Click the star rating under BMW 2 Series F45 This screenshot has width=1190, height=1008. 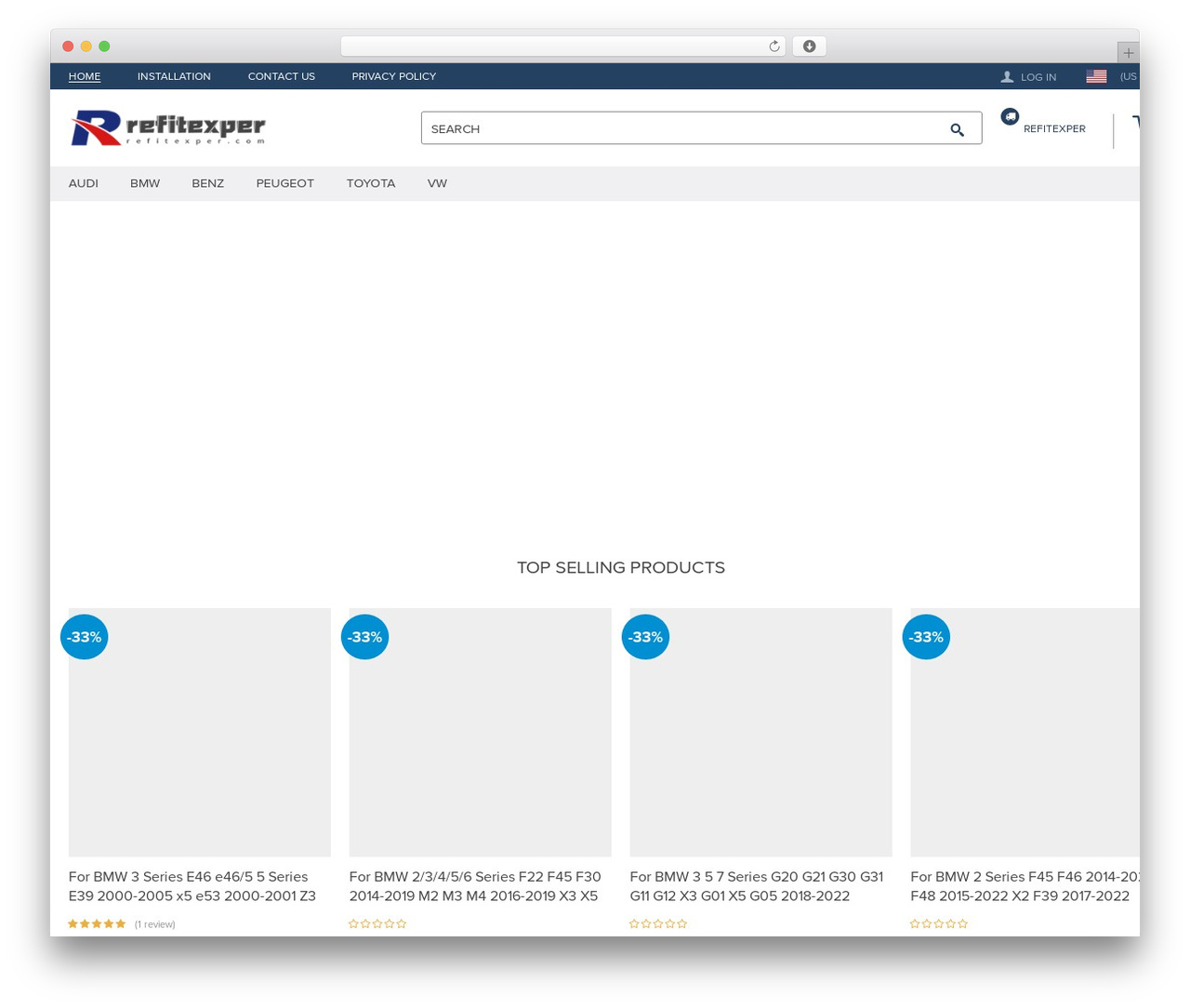[x=939, y=923]
